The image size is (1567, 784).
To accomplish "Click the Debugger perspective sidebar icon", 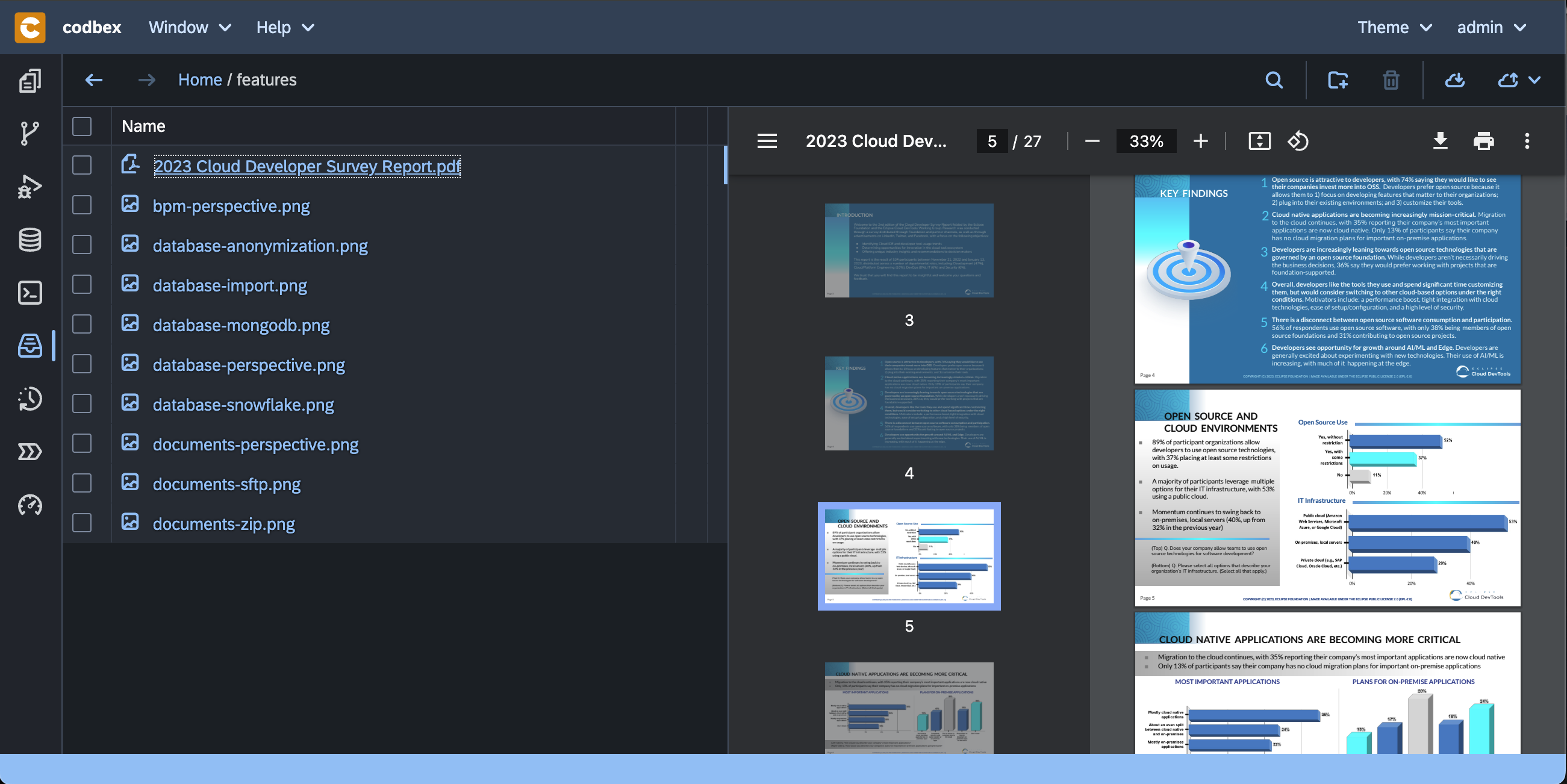I will (x=29, y=186).
